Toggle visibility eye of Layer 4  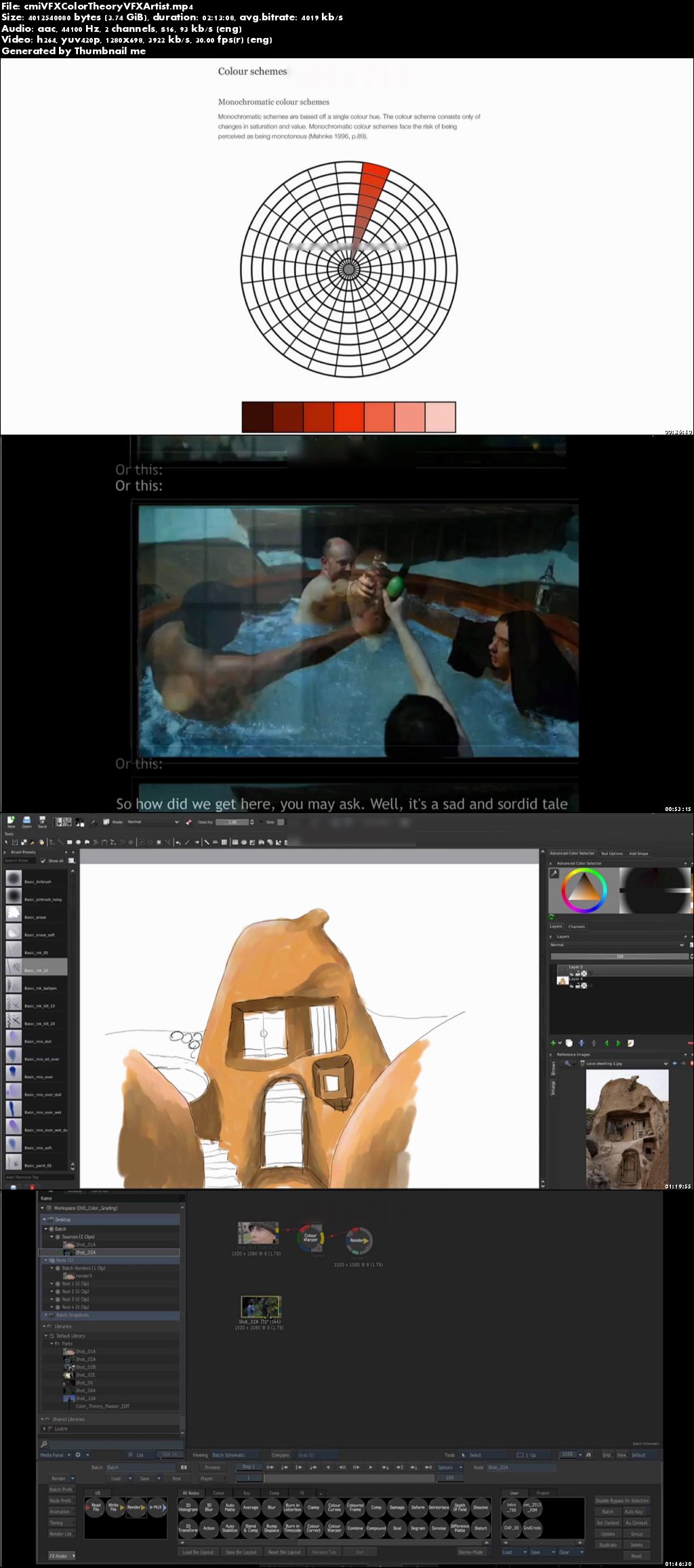click(571, 985)
